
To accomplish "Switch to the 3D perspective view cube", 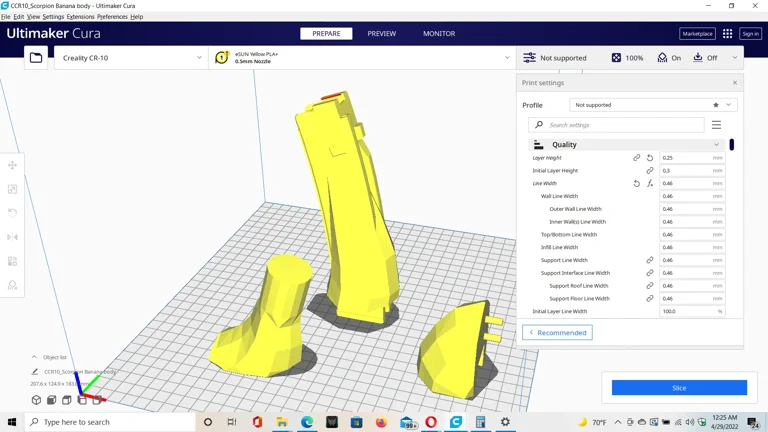I will tap(36, 400).
